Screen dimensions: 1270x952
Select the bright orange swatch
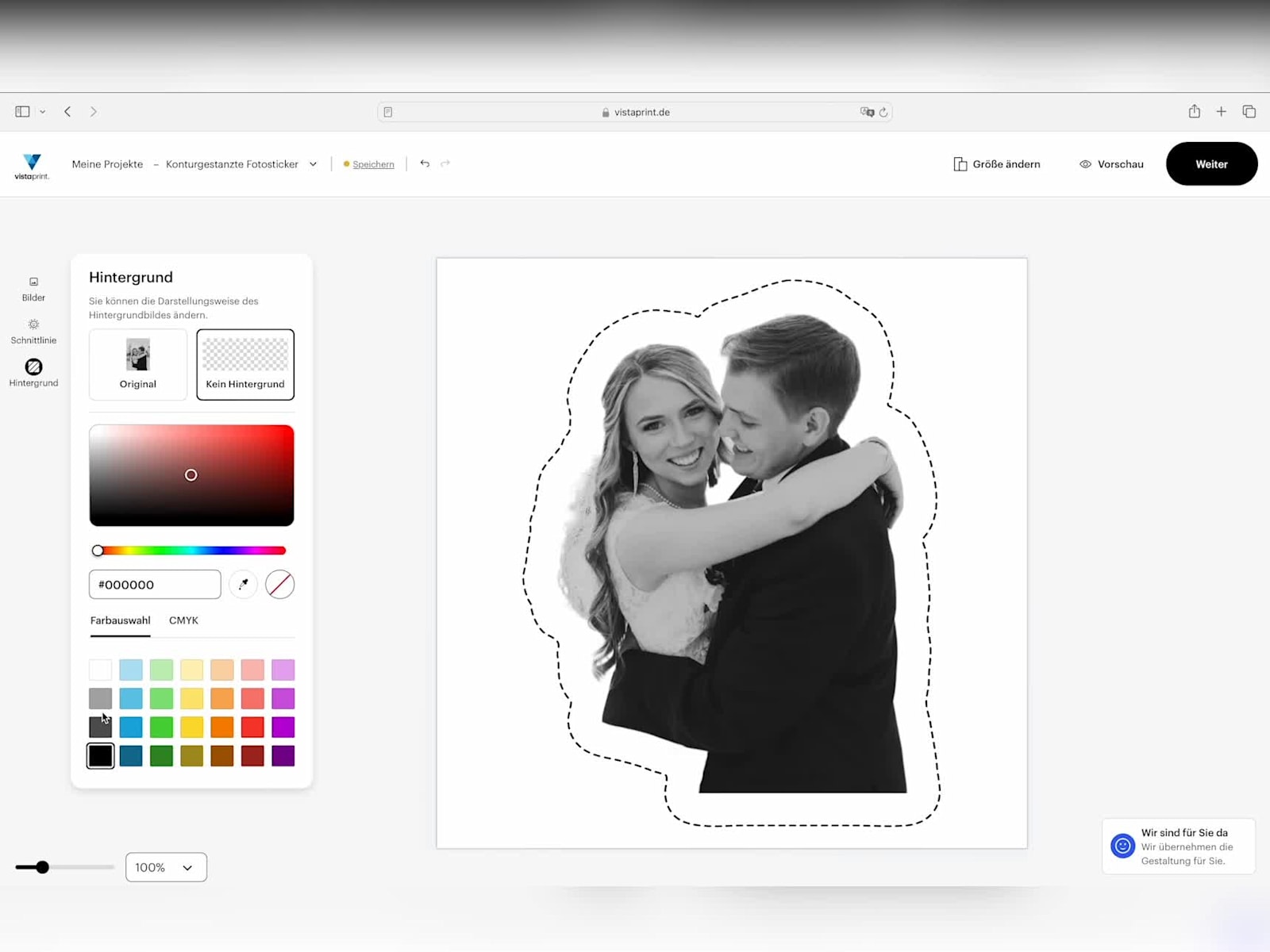pyautogui.click(x=222, y=727)
